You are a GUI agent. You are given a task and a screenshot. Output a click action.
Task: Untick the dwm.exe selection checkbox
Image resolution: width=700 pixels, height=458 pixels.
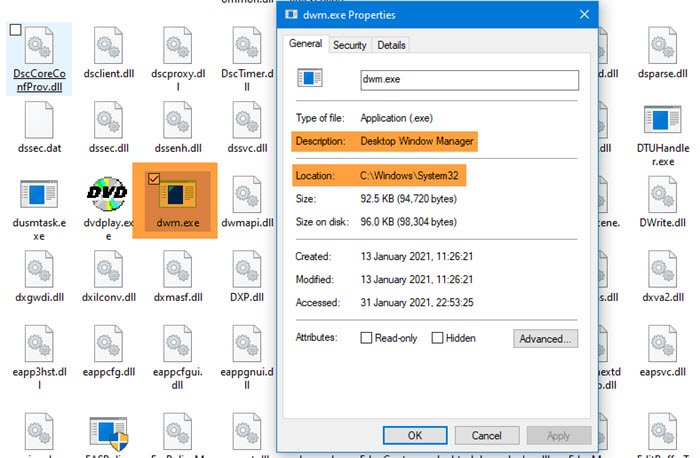tap(154, 179)
